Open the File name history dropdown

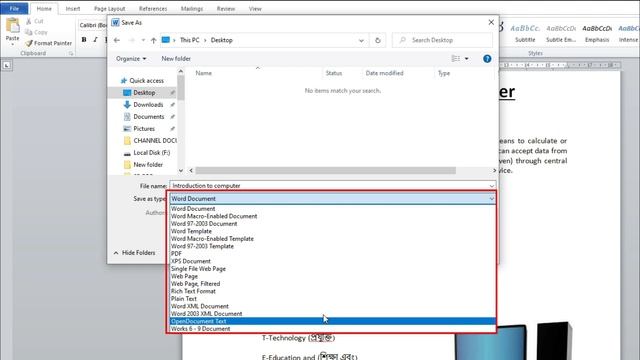pyautogui.click(x=491, y=186)
